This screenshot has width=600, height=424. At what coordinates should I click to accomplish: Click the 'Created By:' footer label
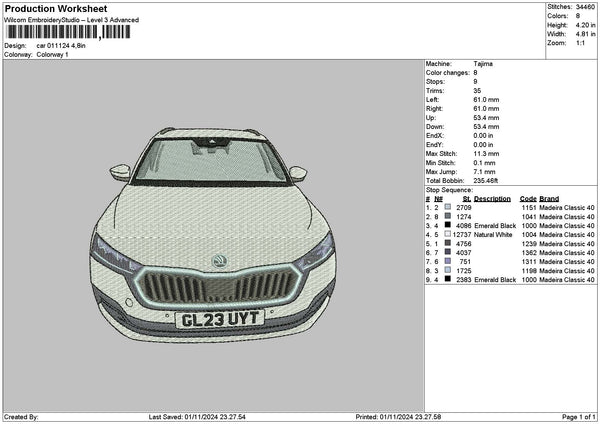(x=21, y=417)
